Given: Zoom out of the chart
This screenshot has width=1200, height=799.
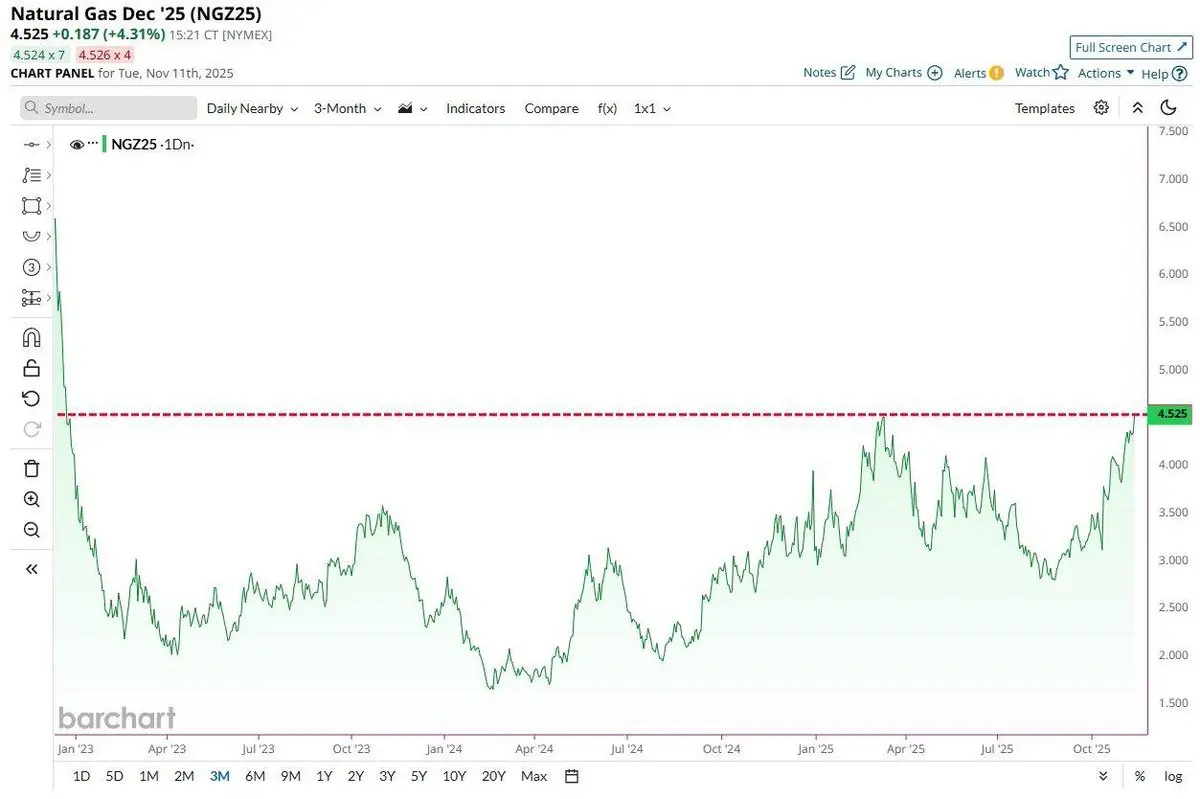Looking at the screenshot, I should 31,530.
